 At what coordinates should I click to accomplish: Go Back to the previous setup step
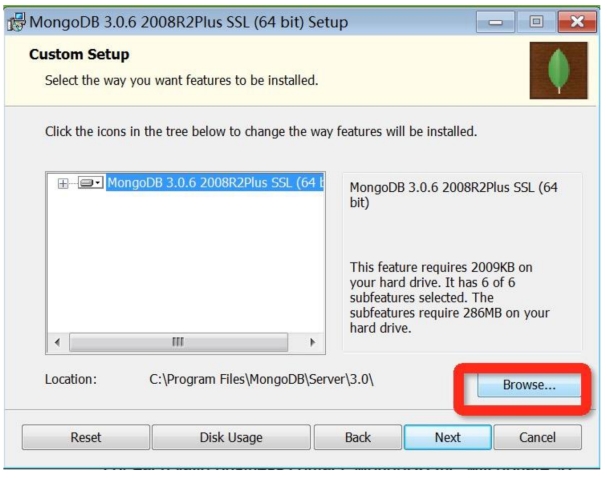(x=358, y=437)
